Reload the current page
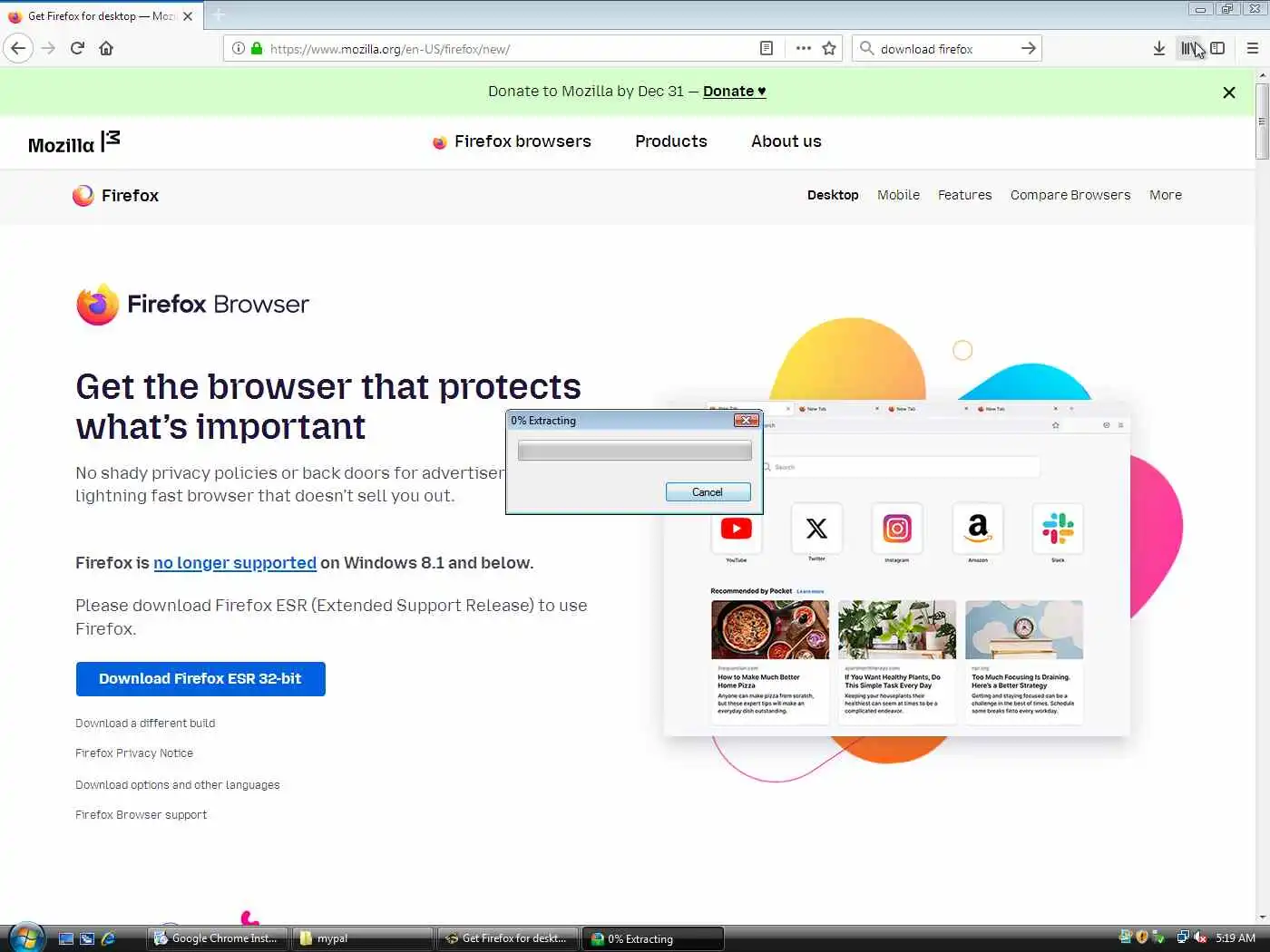This screenshot has height=952, width=1270. pos(77,48)
